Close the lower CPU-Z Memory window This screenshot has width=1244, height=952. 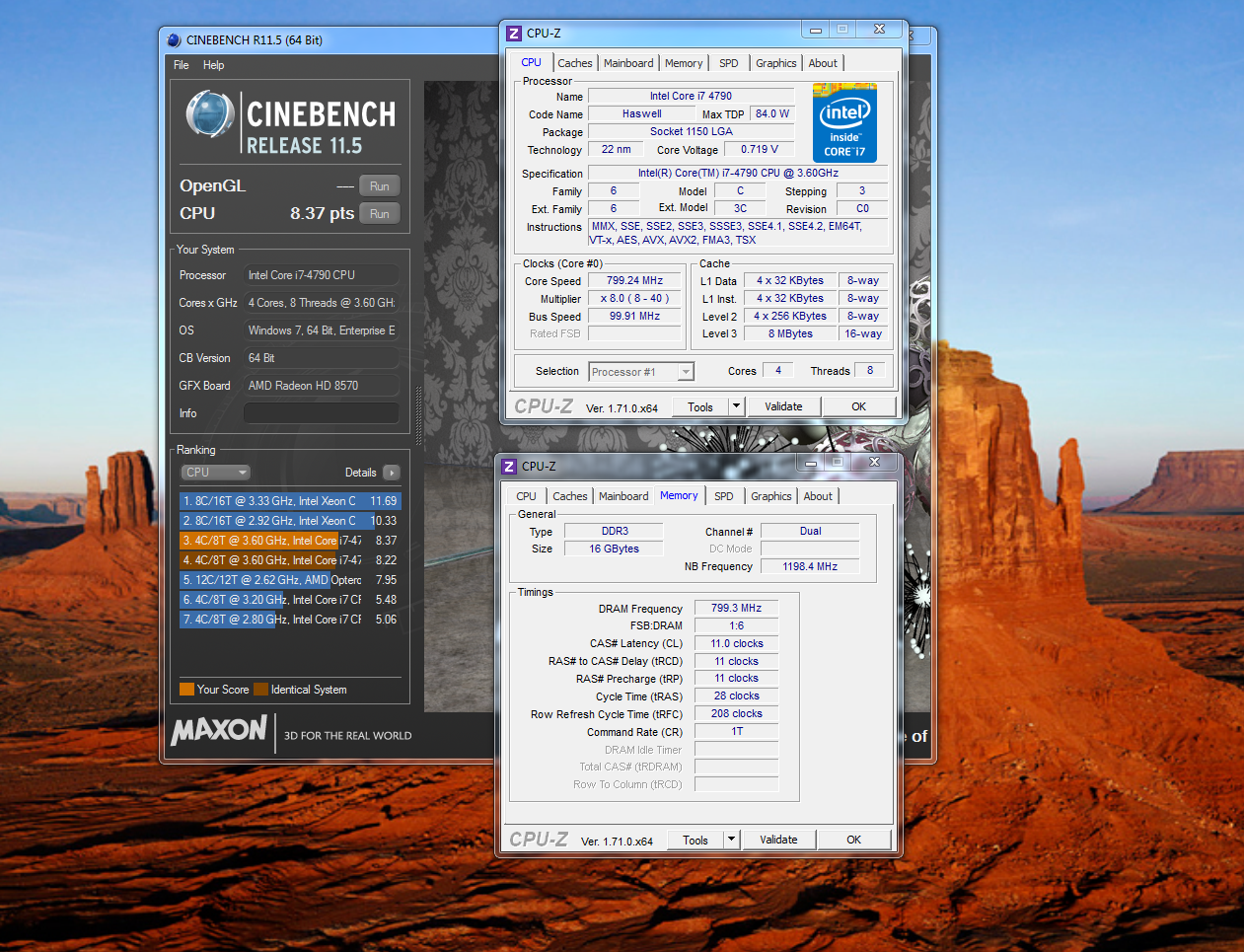(875, 462)
